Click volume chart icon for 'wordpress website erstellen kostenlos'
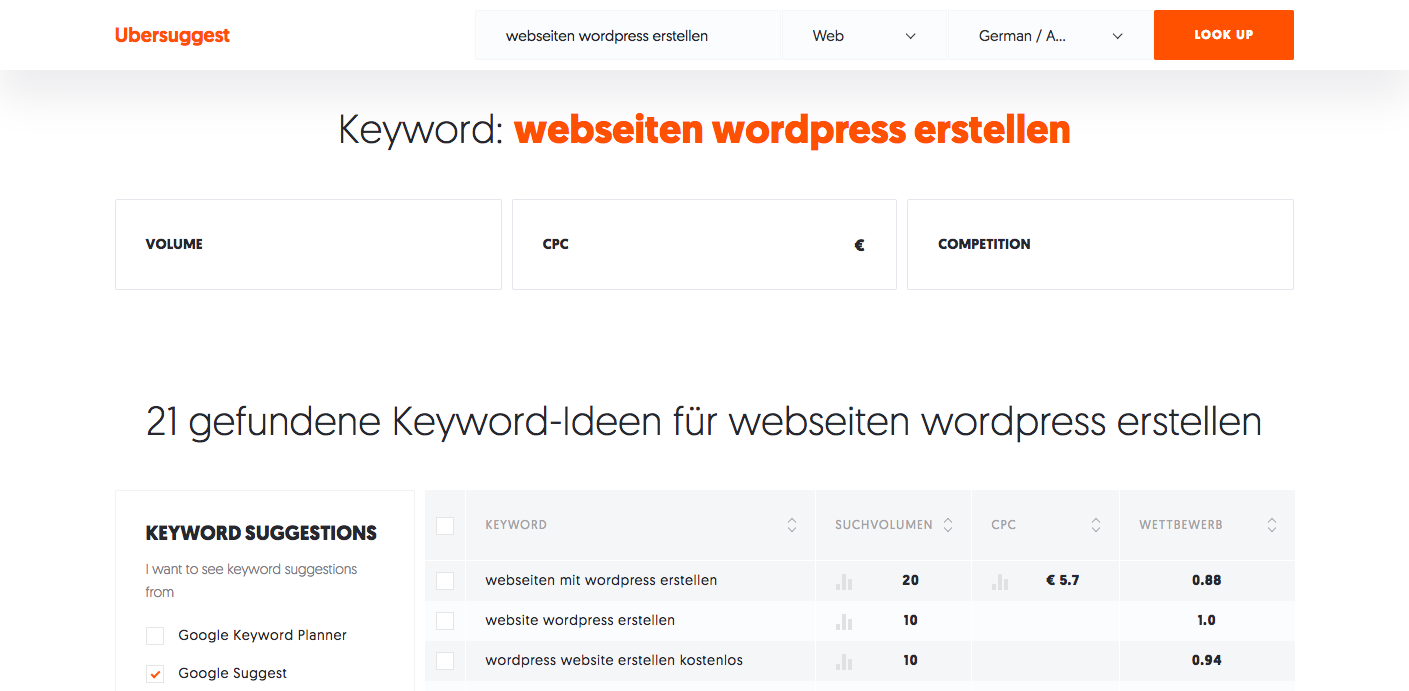This screenshot has height=691, width=1409. coord(844,661)
